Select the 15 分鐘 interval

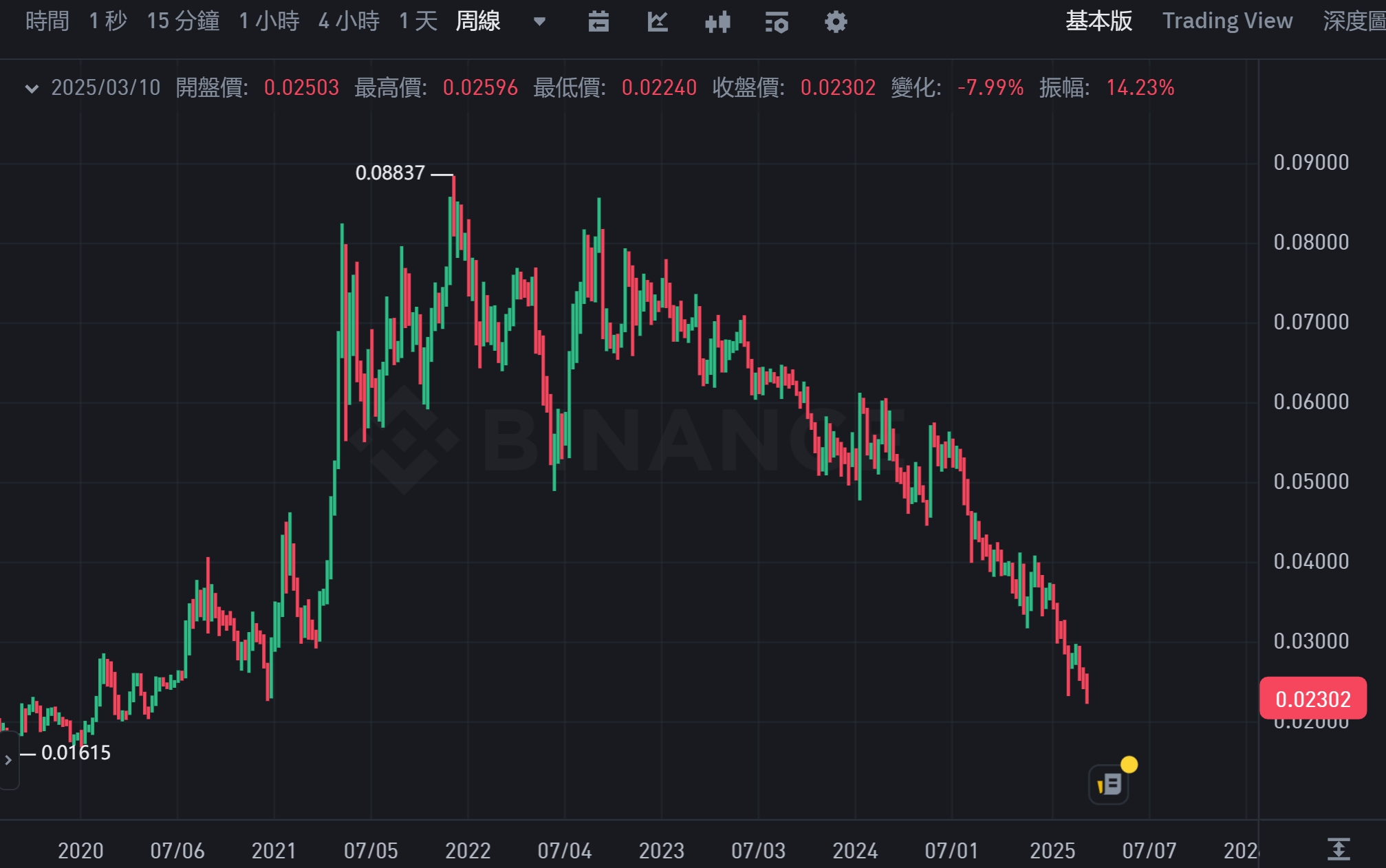click(183, 21)
